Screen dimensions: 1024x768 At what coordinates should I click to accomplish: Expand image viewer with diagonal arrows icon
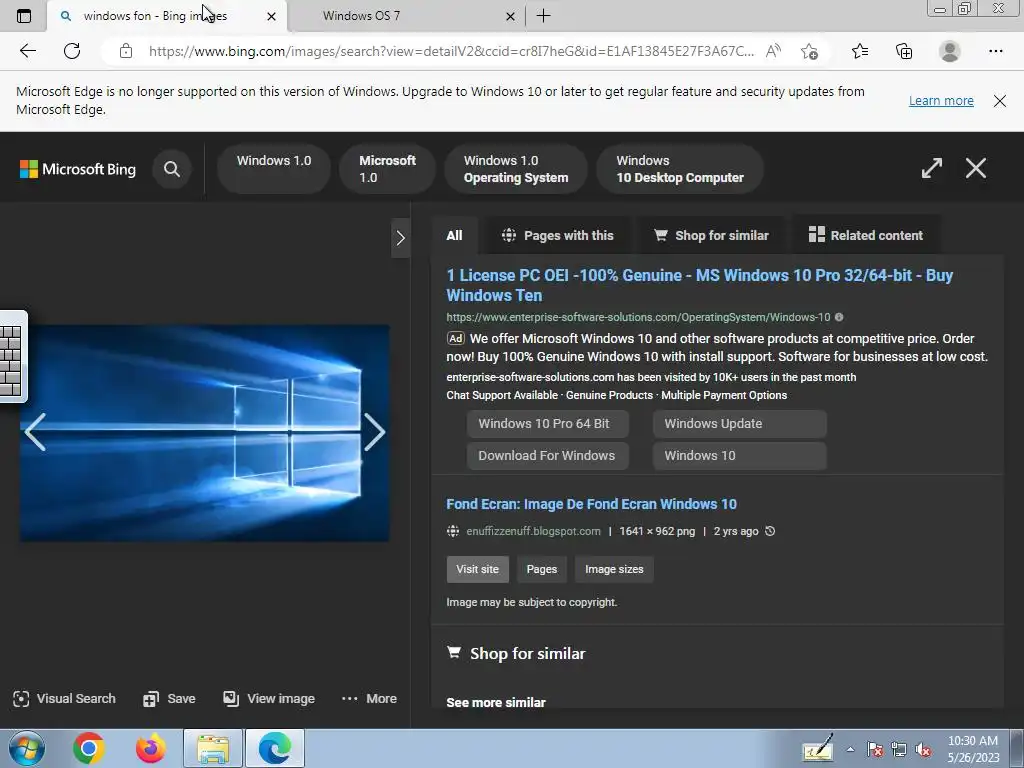pyautogui.click(x=932, y=168)
